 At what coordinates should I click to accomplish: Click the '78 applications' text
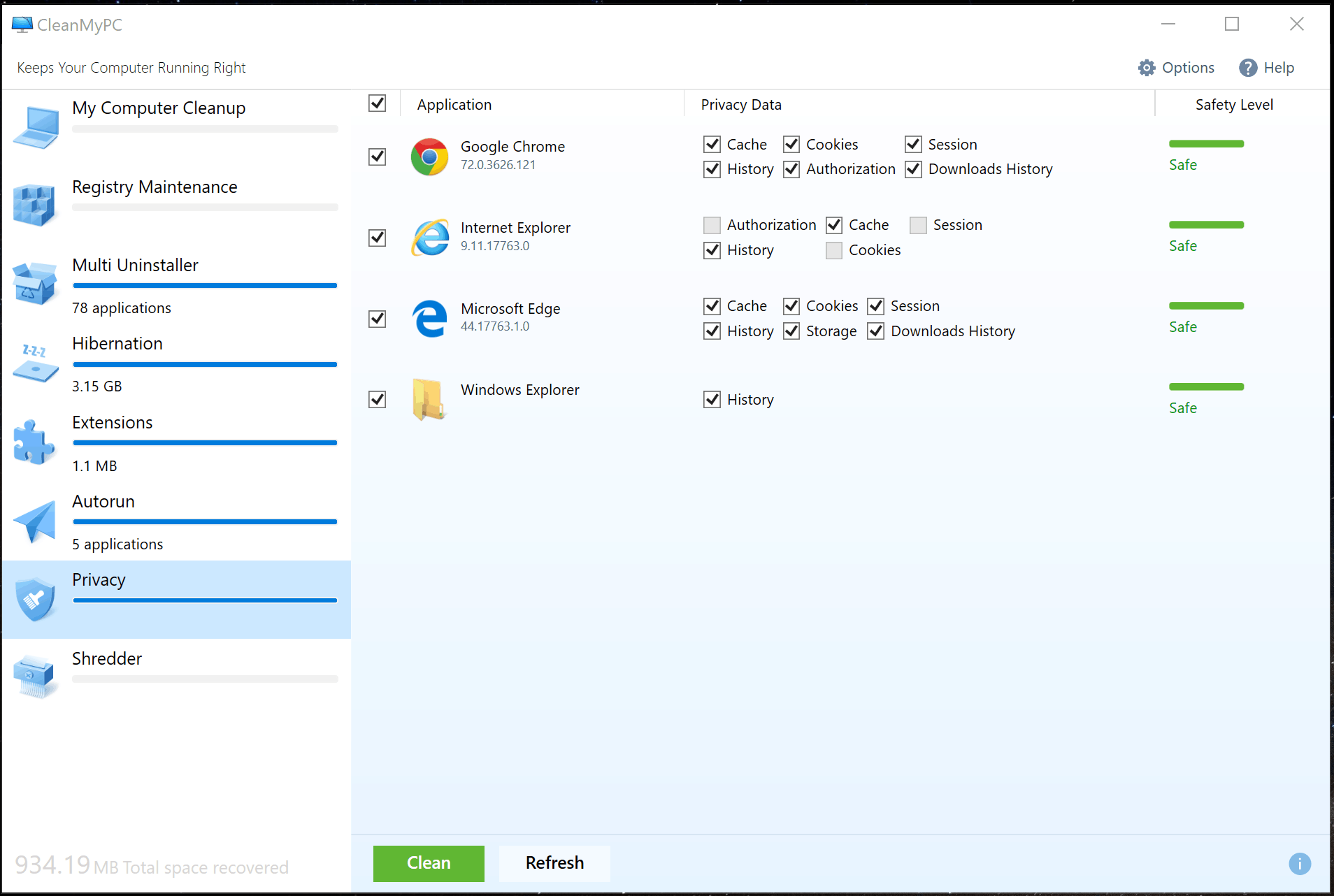pos(122,308)
